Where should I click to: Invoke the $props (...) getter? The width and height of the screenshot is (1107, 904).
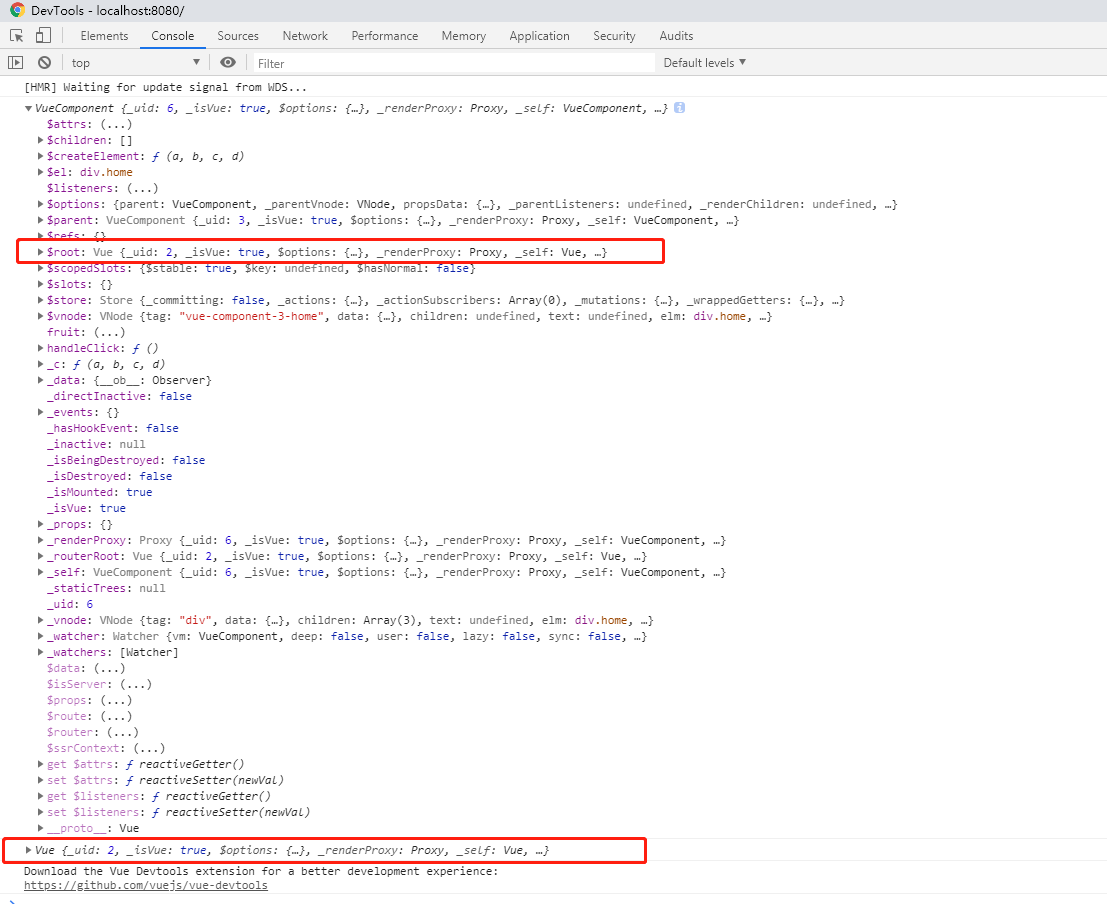116,700
